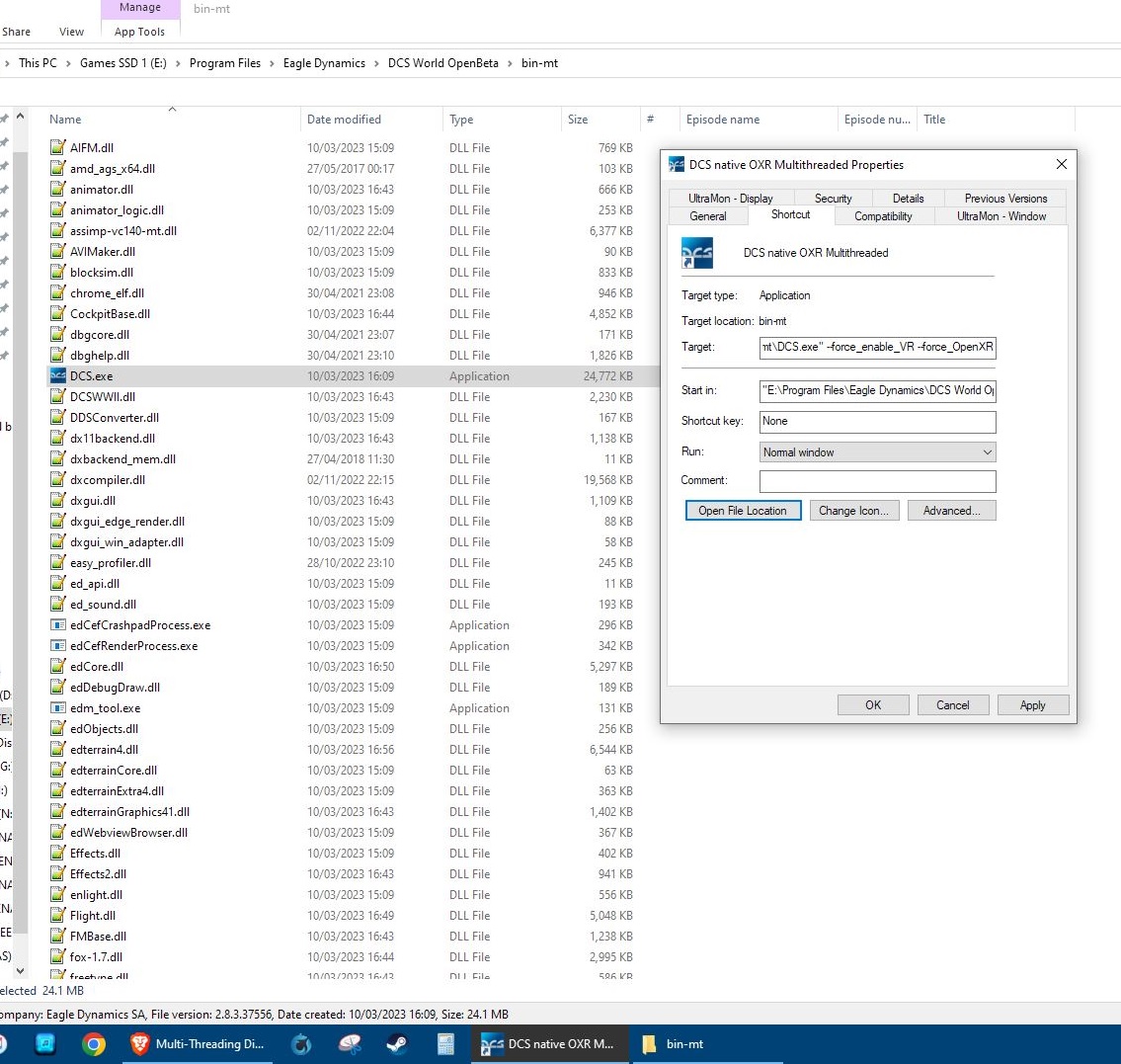Open Brave Multi-Threading taskbar item
Image resolution: width=1121 pixels, height=1064 pixels.
pyautogui.click(x=199, y=1044)
